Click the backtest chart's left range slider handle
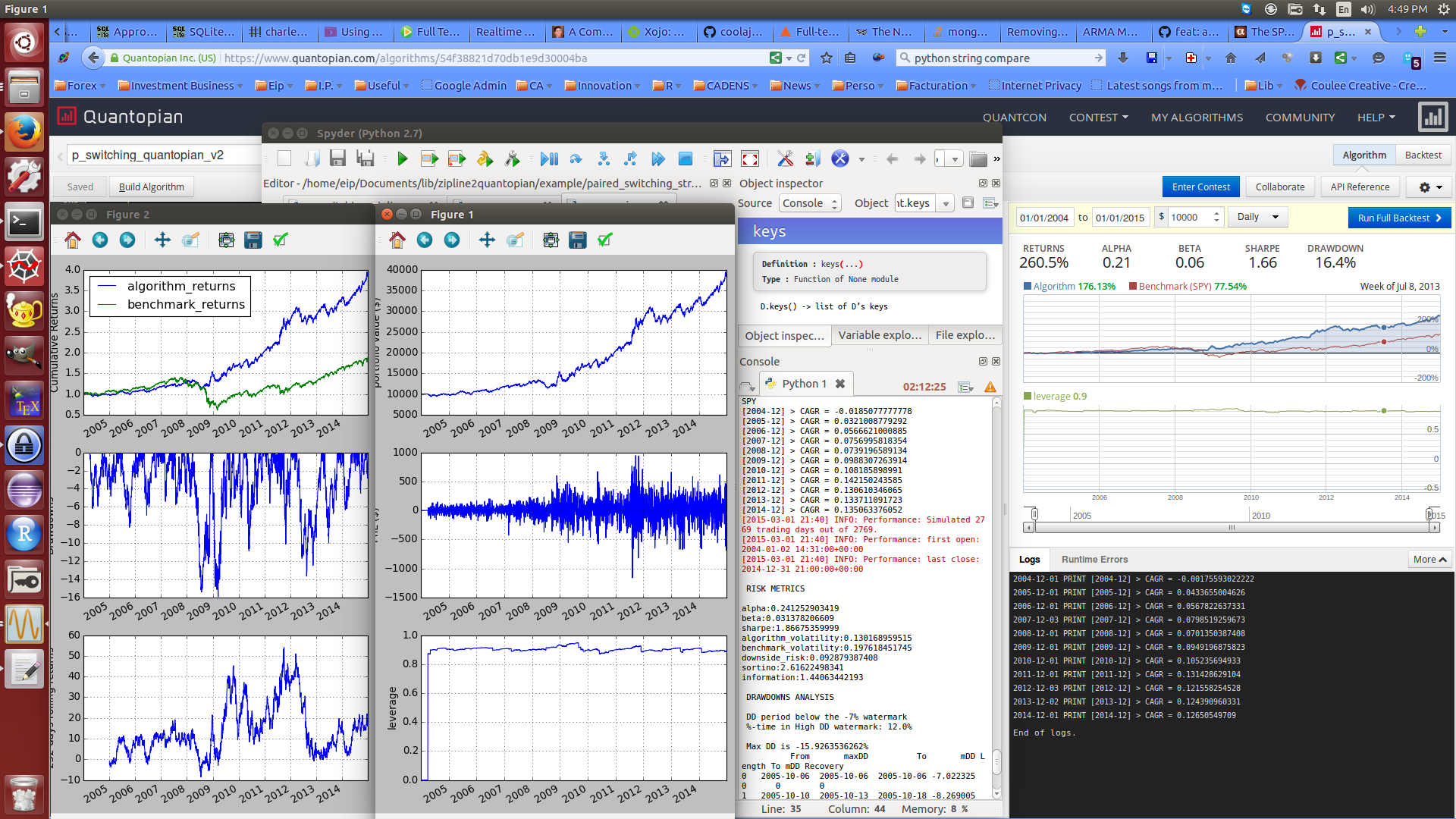Image resolution: width=1456 pixels, height=819 pixels. [x=1034, y=514]
